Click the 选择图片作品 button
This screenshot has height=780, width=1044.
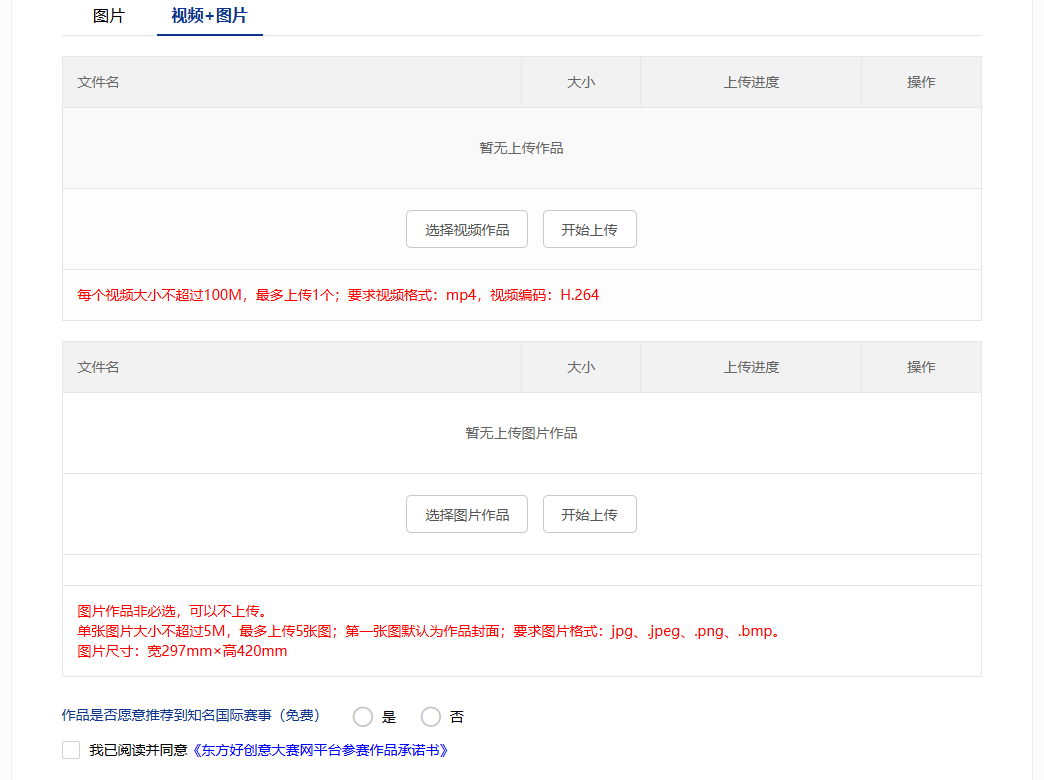[466, 514]
